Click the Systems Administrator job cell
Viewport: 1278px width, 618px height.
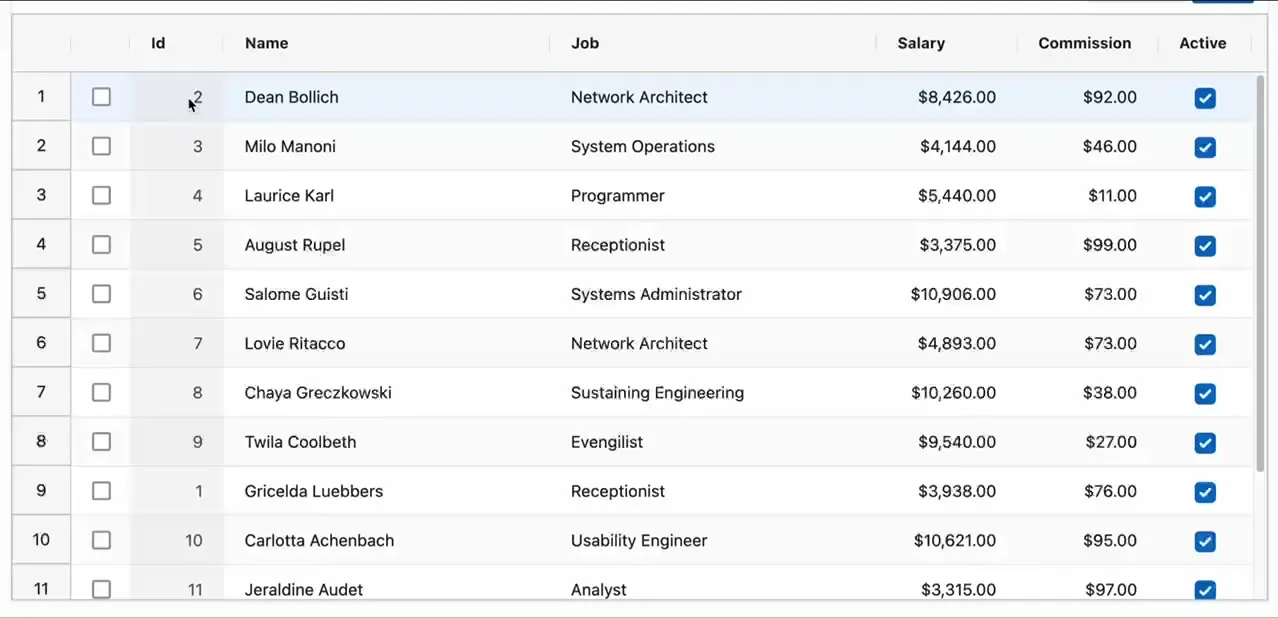[x=656, y=294]
